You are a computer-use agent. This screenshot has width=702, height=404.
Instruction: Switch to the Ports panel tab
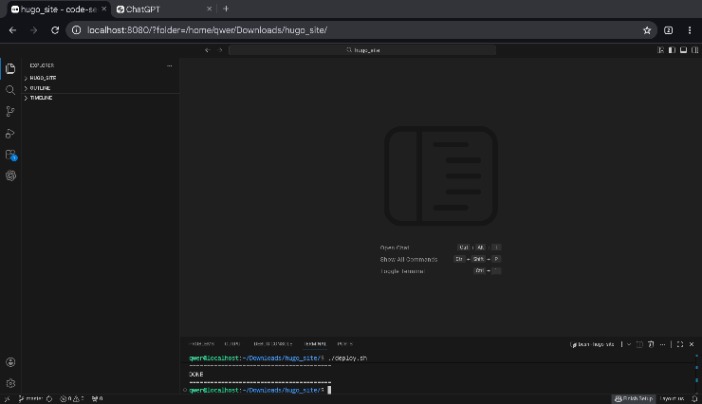pos(345,344)
